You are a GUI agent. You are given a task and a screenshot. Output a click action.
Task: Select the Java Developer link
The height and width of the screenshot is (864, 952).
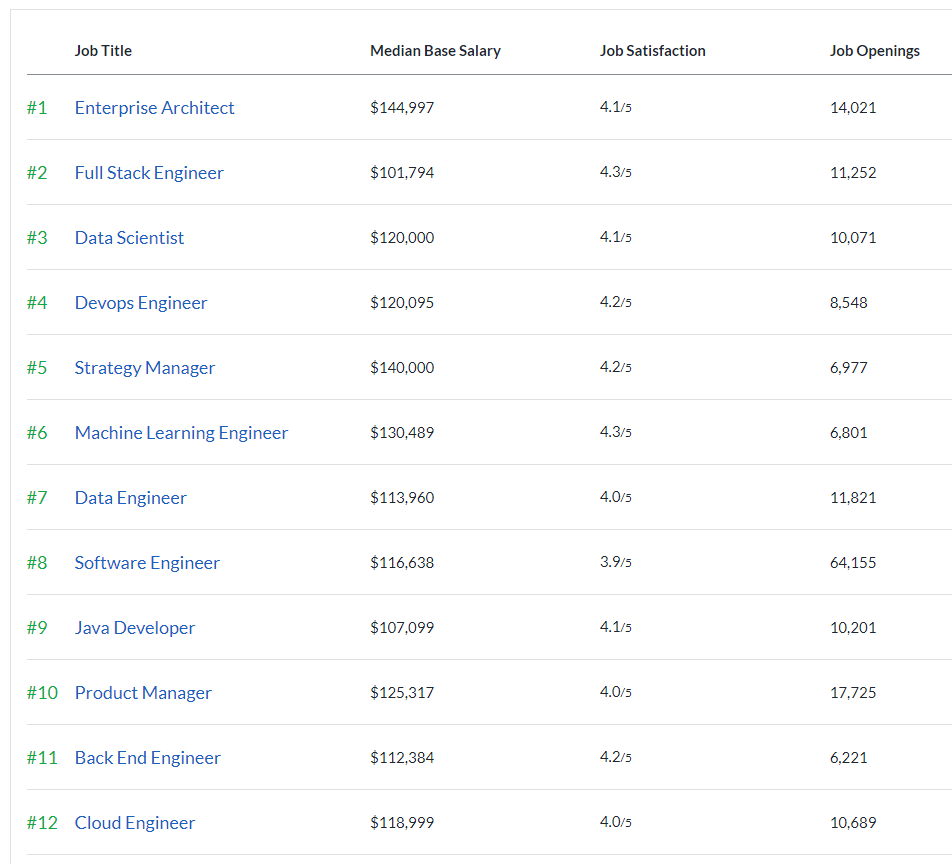coord(135,628)
